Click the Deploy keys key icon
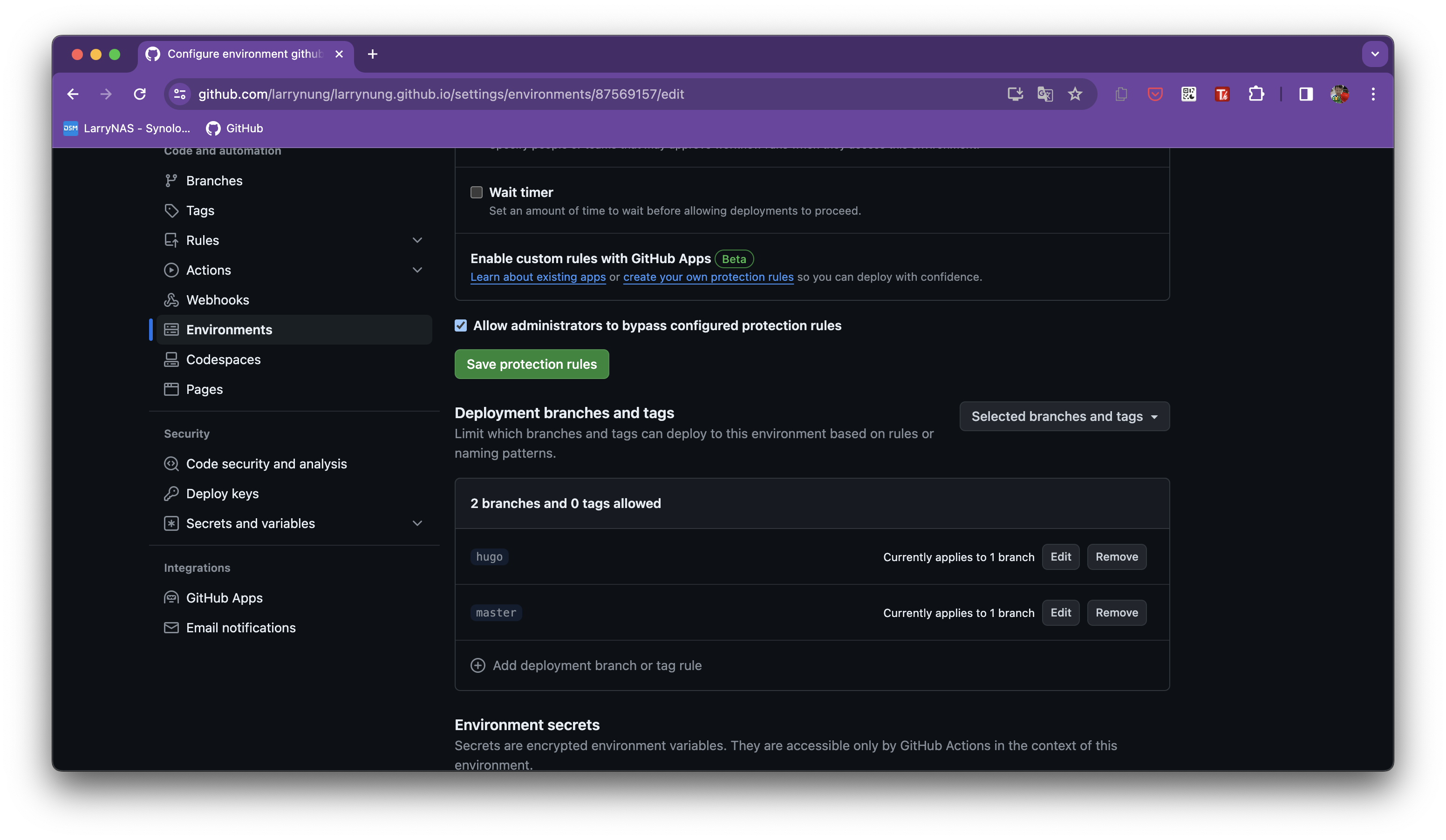Image resolution: width=1446 pixels, height=840 pixels. click(171, 494)
